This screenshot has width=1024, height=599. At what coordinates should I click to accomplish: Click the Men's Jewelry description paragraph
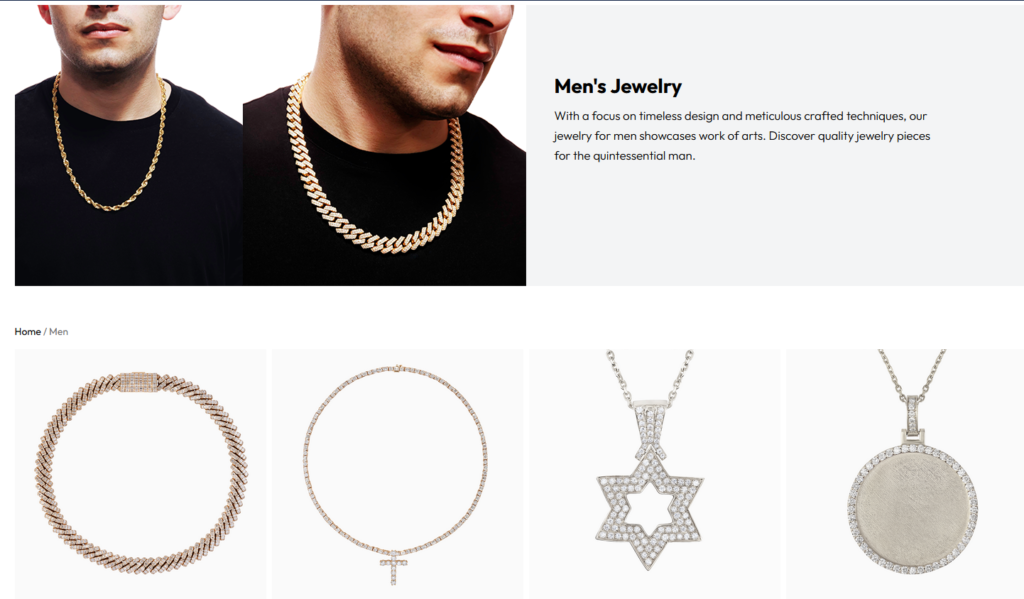coord(742,136)
